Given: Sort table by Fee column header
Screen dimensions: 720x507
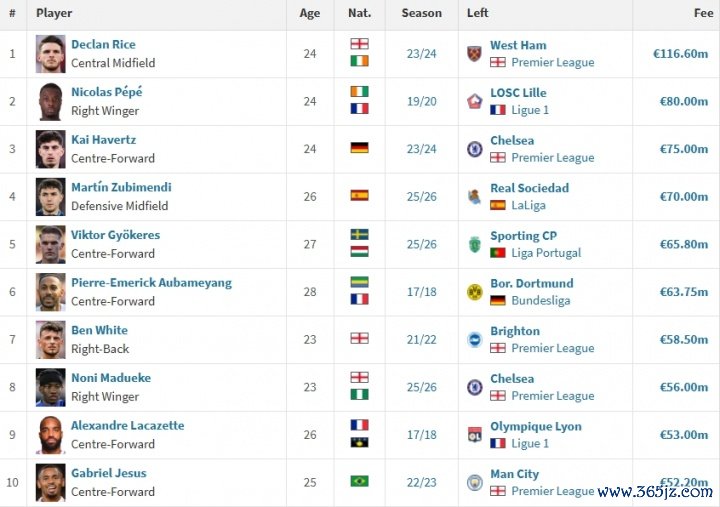Looking at the screenshot, I should point(703,13).
